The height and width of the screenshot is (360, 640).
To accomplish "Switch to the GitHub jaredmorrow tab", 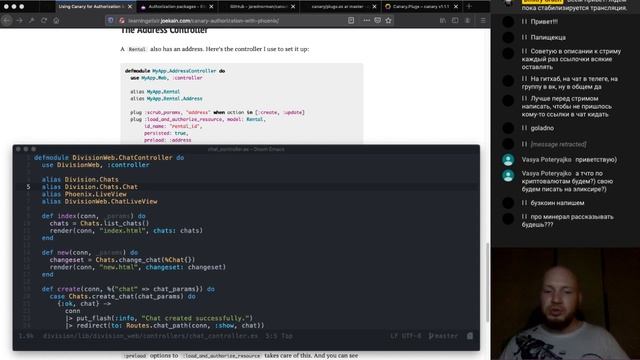I will click(x=258, y=7).
